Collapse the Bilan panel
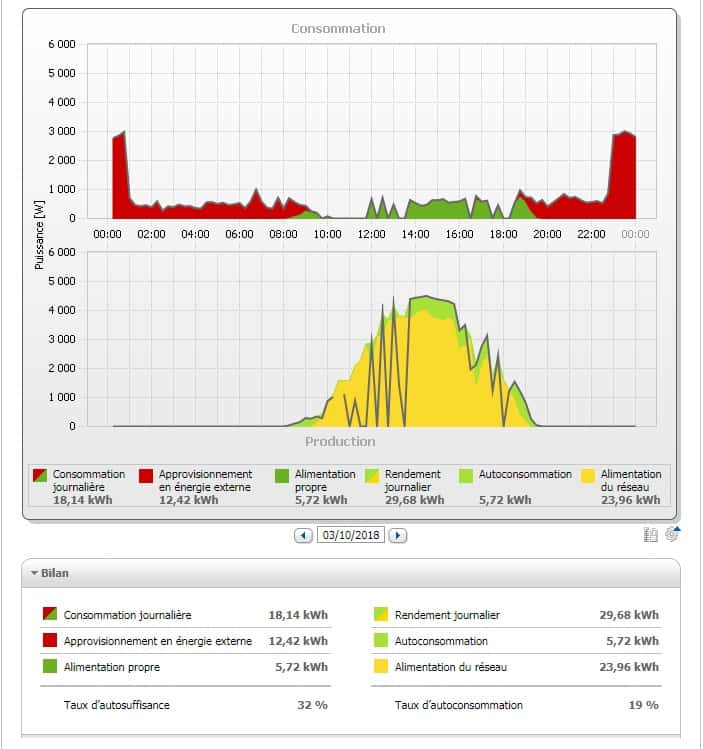 (35, 573)
